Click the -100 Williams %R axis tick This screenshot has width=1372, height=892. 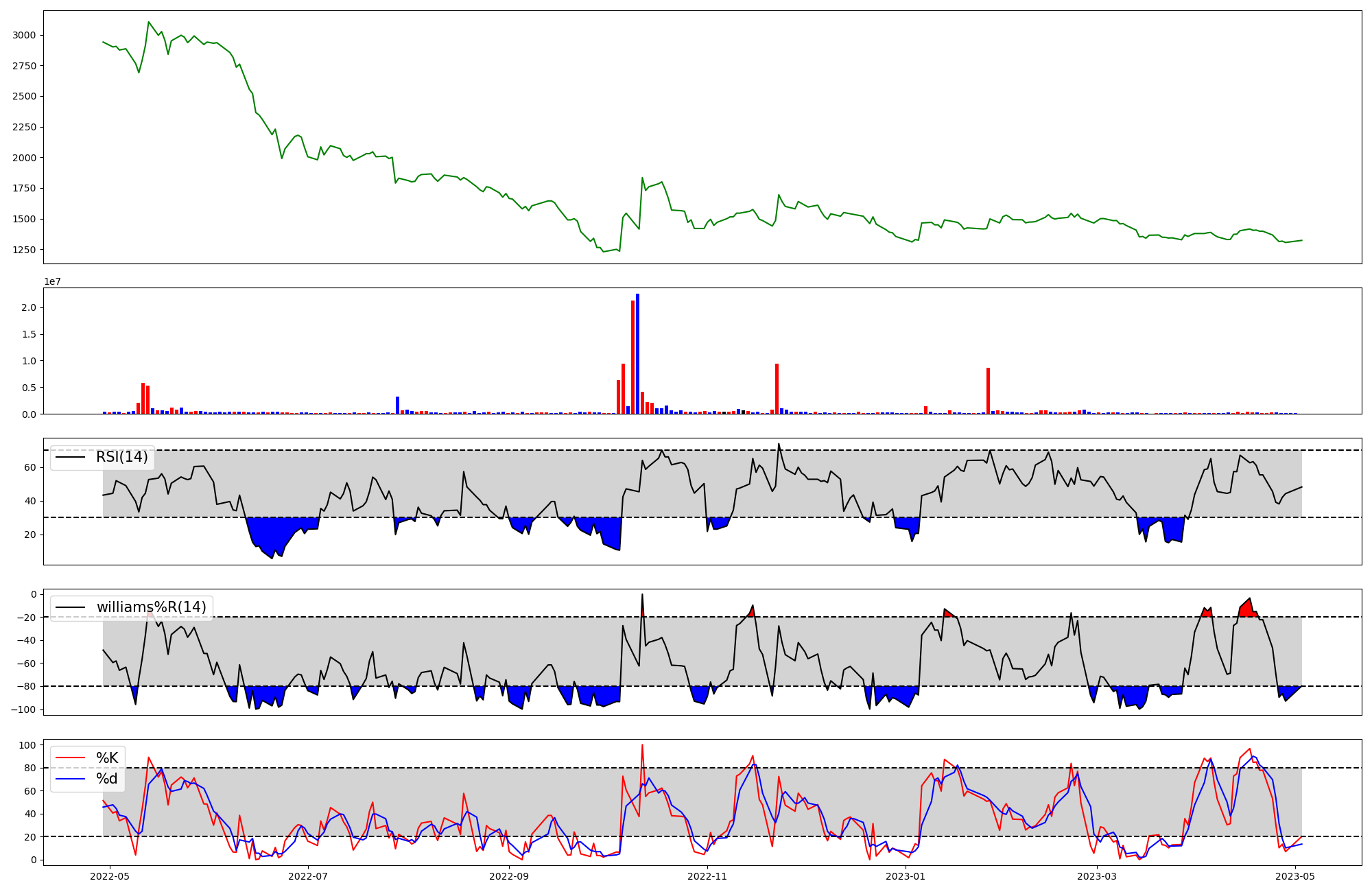(x=23, y=709)
